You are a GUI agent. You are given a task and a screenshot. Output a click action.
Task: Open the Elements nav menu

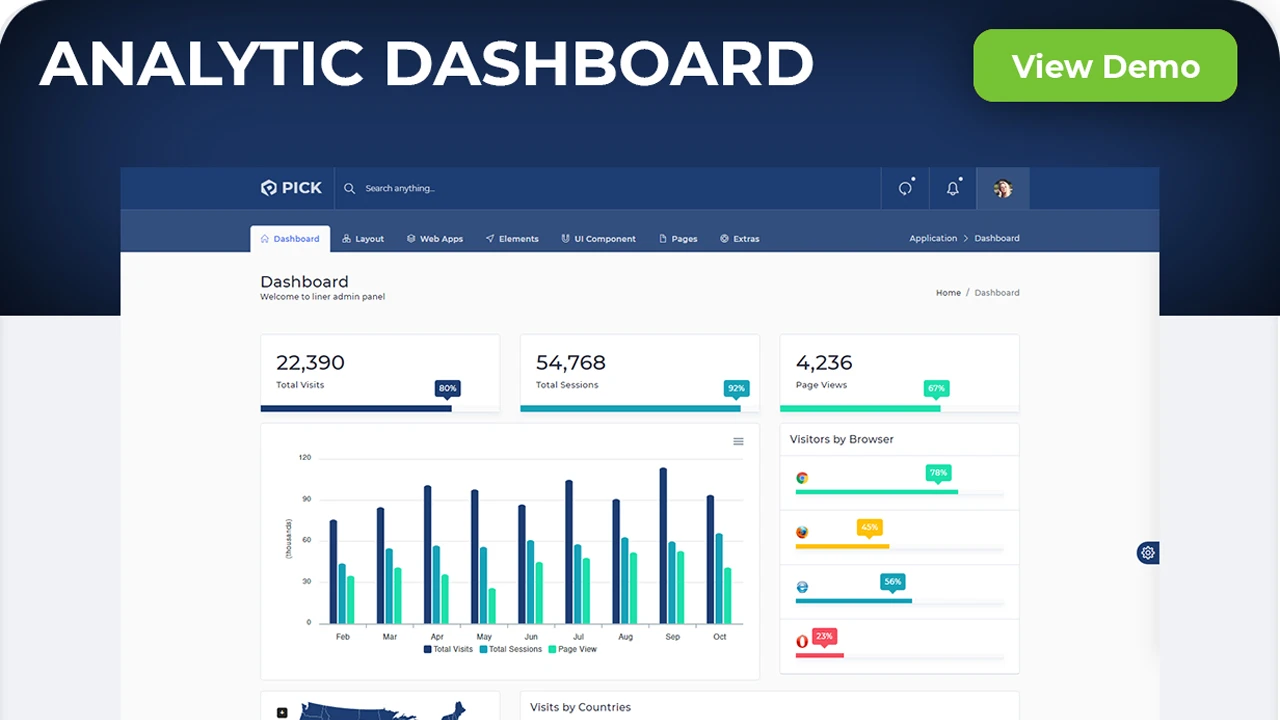512,239
